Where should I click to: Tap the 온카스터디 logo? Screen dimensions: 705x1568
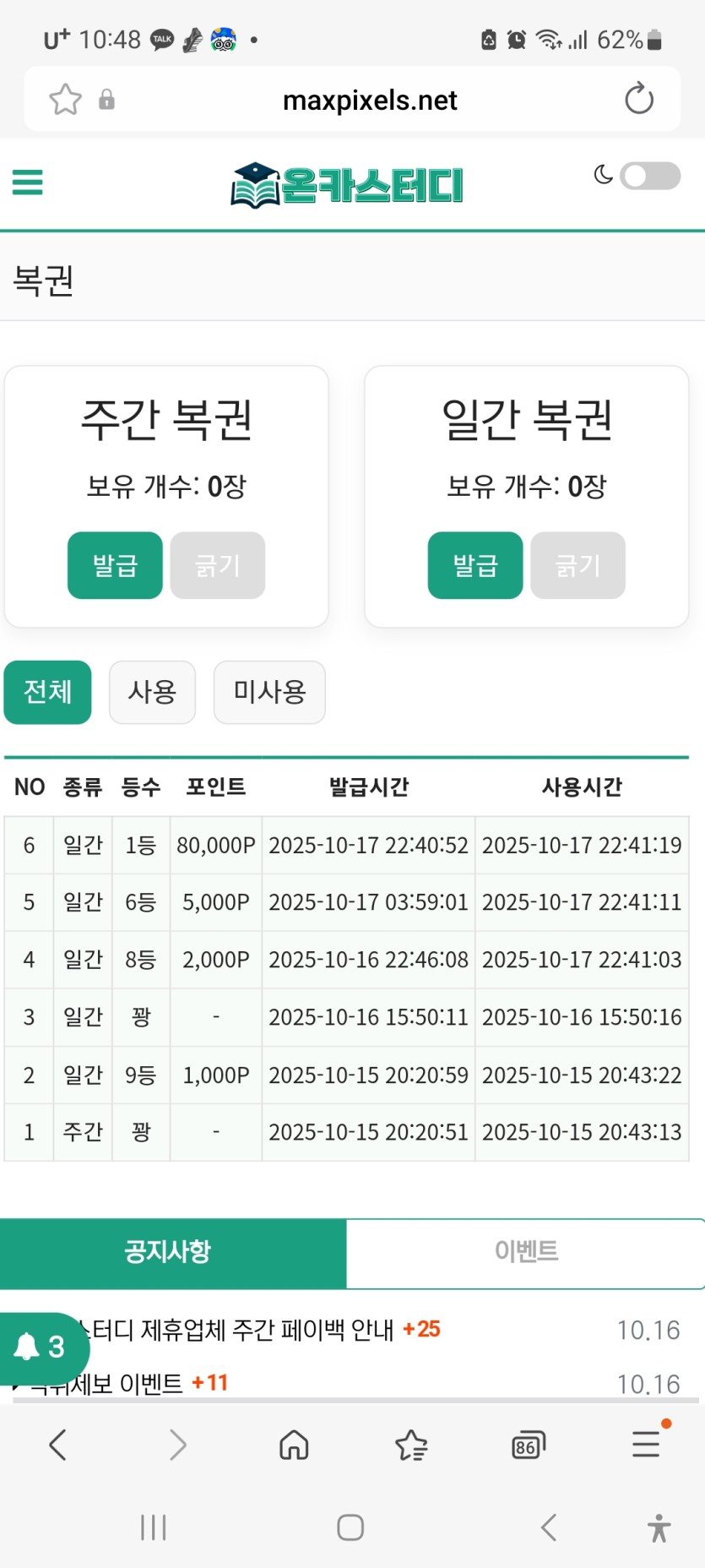347,185
